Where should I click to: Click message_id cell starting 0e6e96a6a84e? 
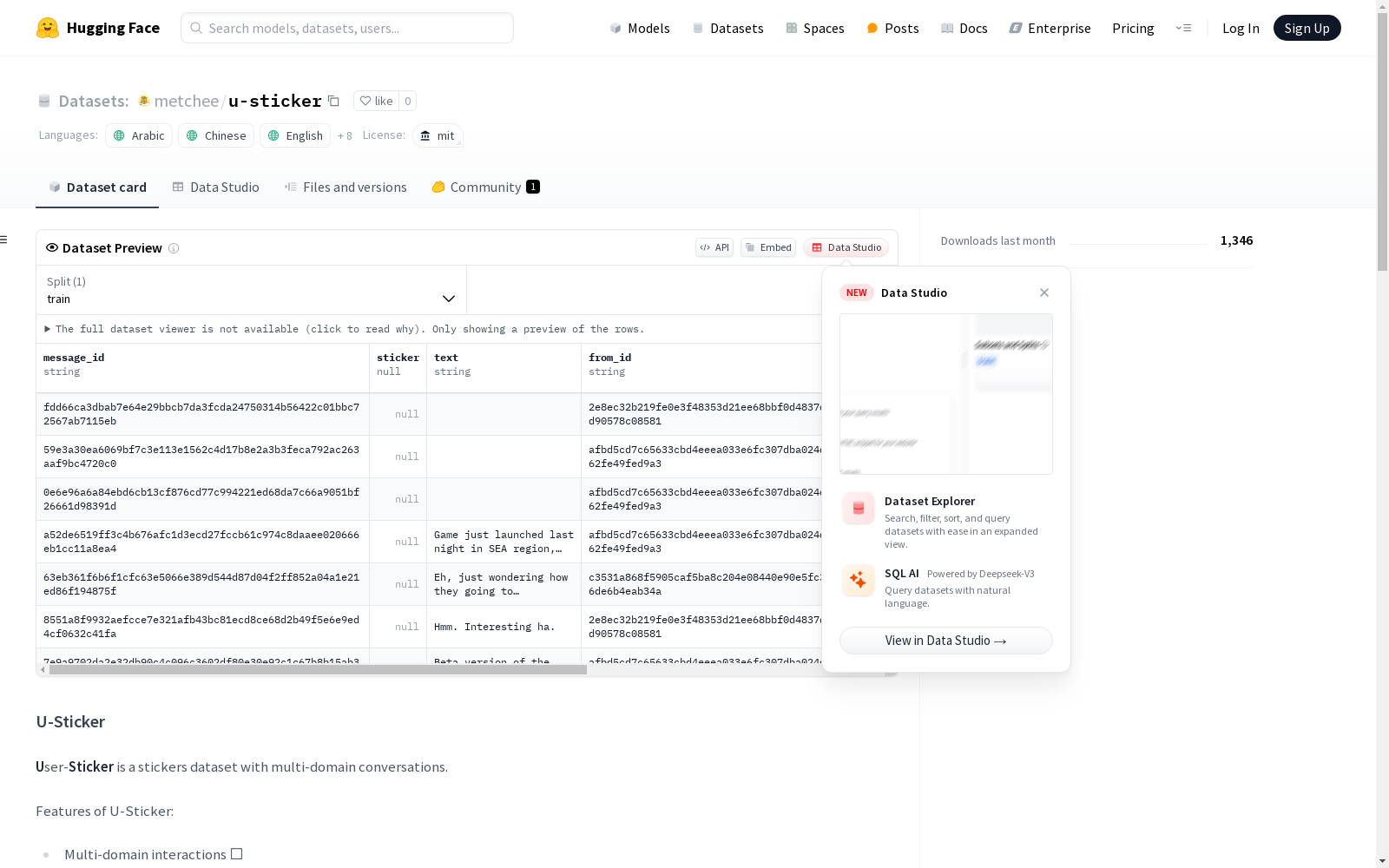[202, 499]
